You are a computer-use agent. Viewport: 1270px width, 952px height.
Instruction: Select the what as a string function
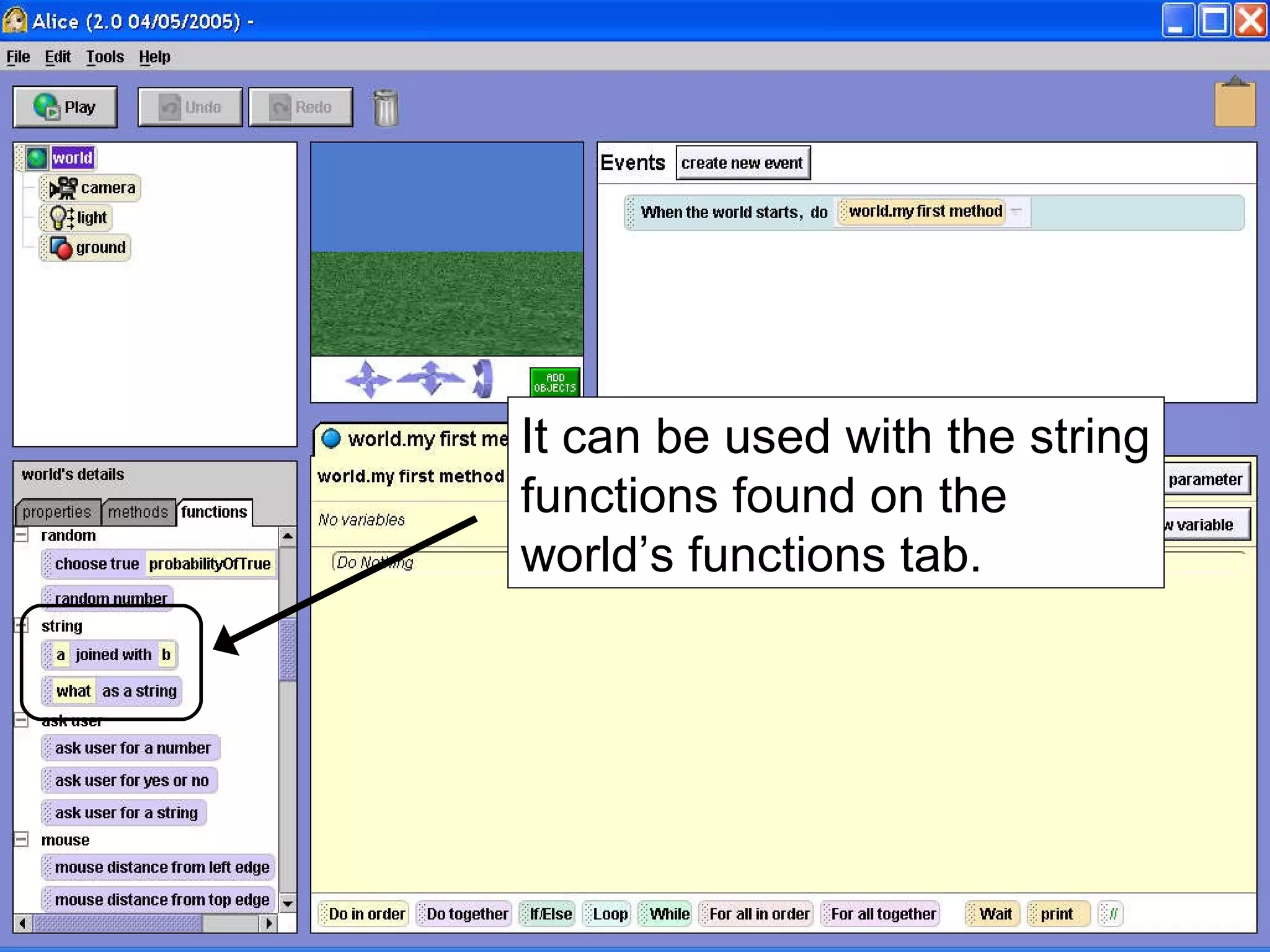[x=112, y=691]
